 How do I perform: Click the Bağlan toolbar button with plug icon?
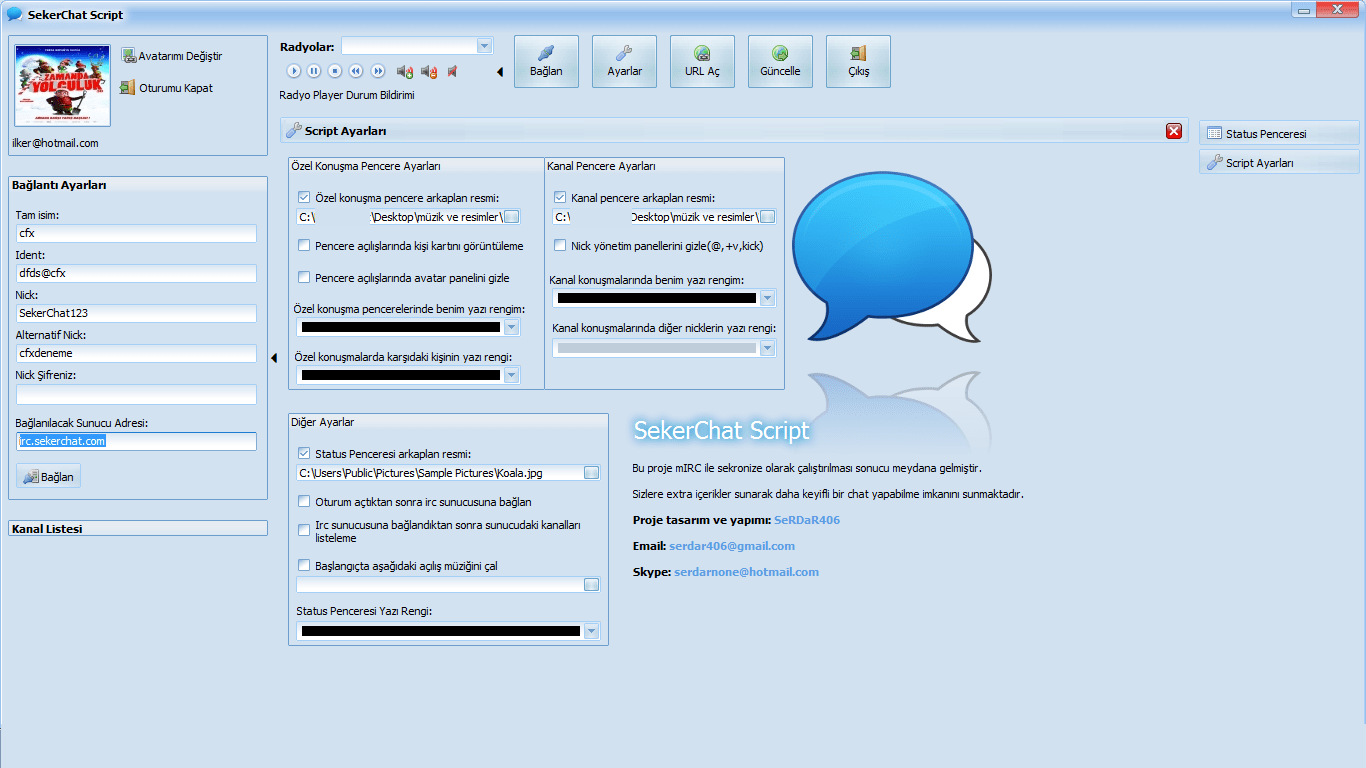click(546, 61)
